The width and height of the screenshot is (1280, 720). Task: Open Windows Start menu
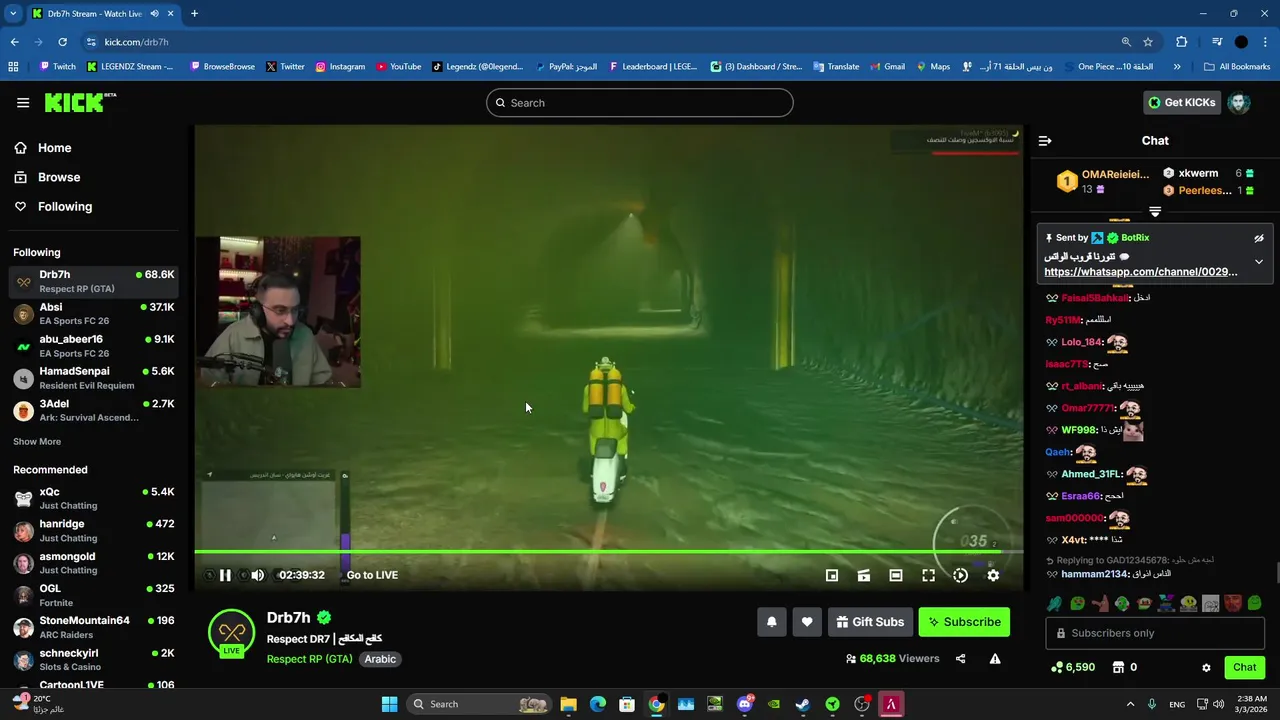coord(389,704)
